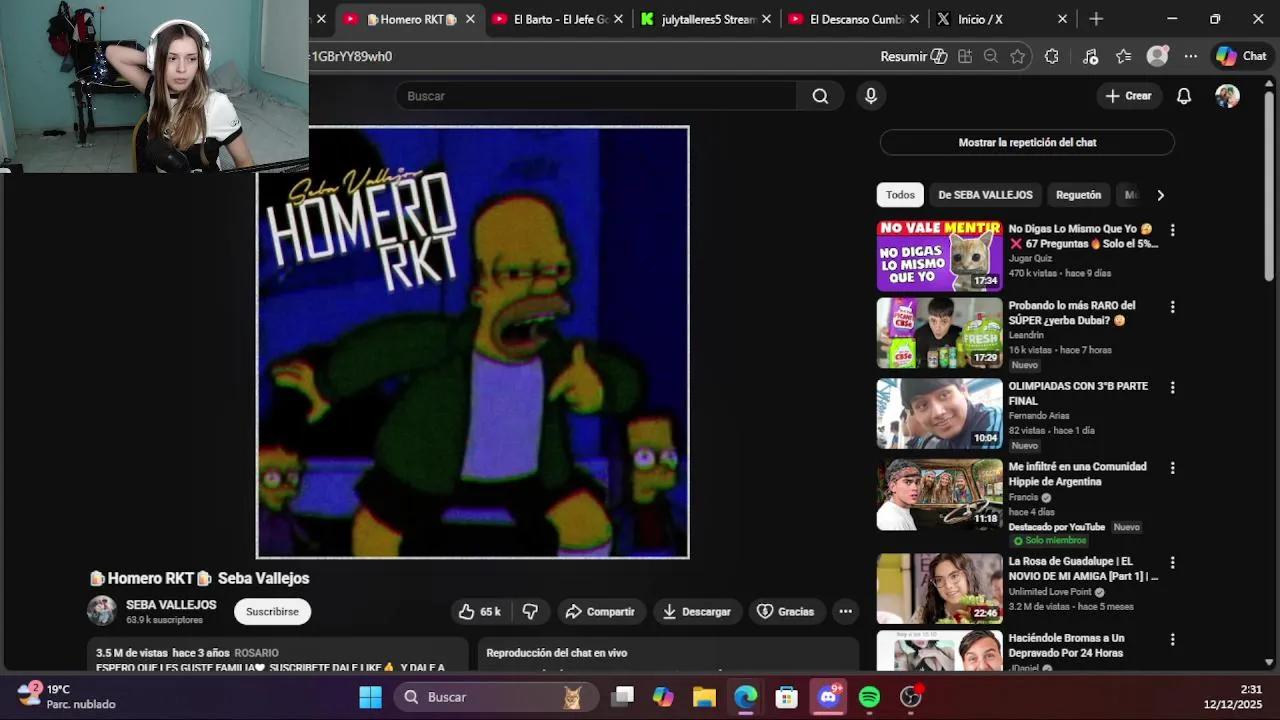Enable the Regueton topic chip

pos(1078,194)
